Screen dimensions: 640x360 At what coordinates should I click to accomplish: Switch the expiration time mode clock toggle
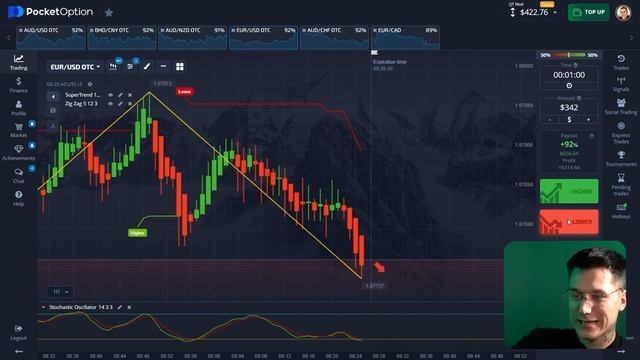(x=569, y=86)
